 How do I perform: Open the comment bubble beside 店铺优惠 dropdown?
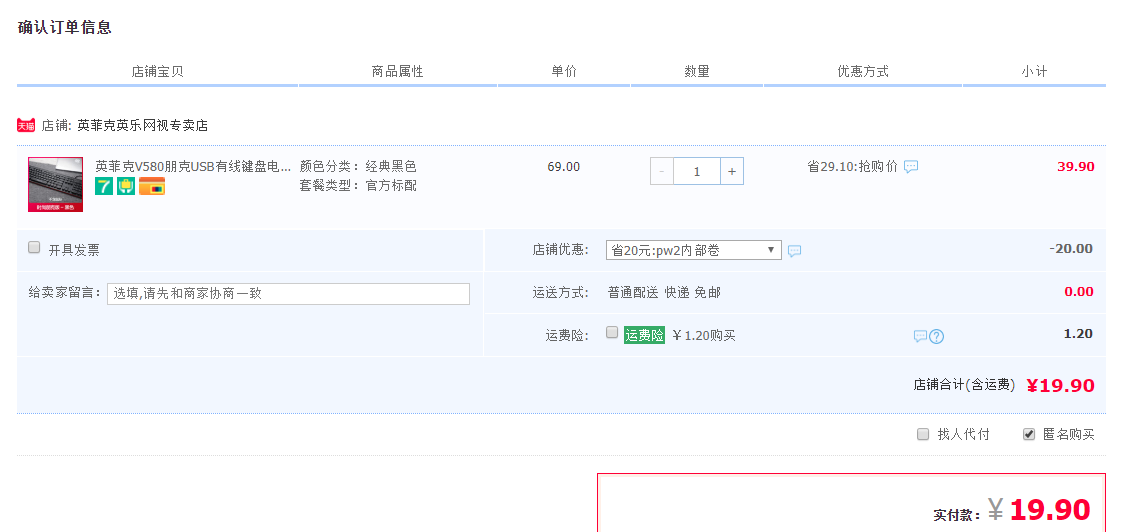tap(795, 251)
